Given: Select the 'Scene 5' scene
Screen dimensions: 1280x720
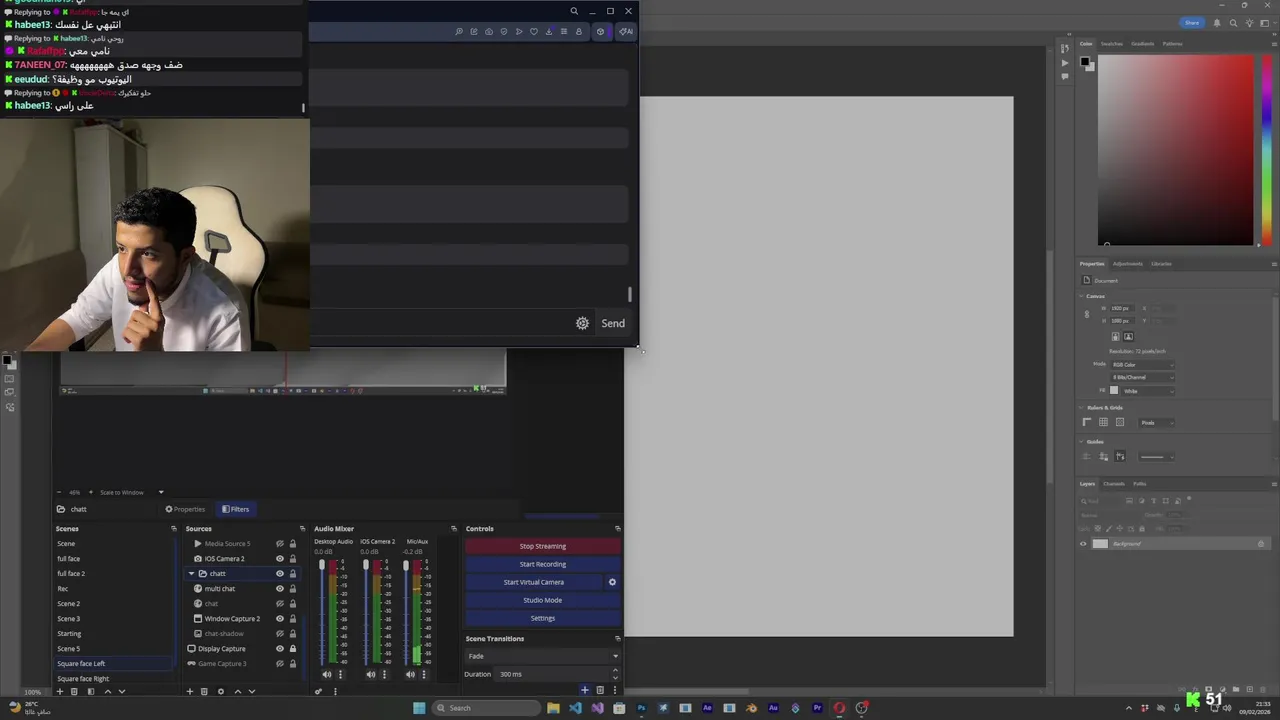Looking at the screenshot, I should [115, 649].
